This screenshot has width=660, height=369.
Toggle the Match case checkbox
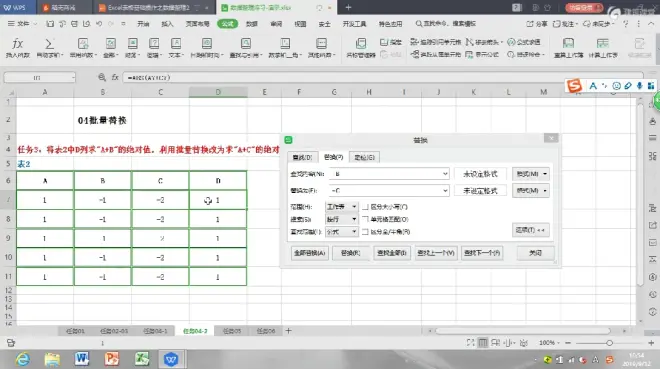[x=365, y=207]
